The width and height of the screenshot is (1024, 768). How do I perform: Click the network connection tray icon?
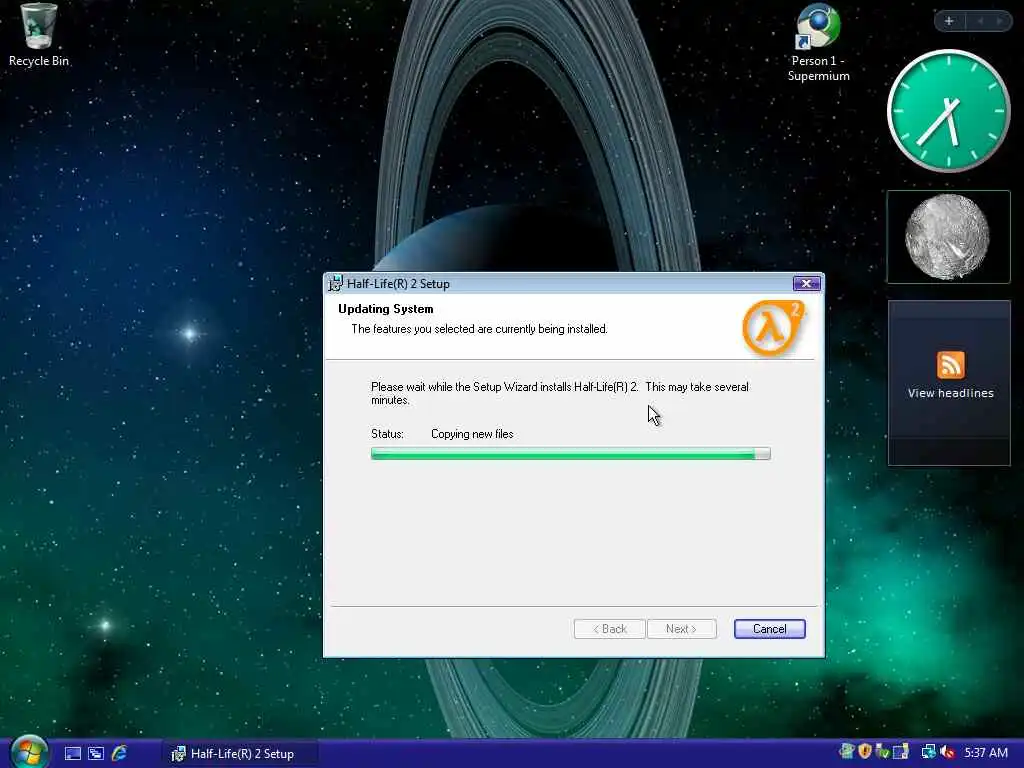click(929, 752)
